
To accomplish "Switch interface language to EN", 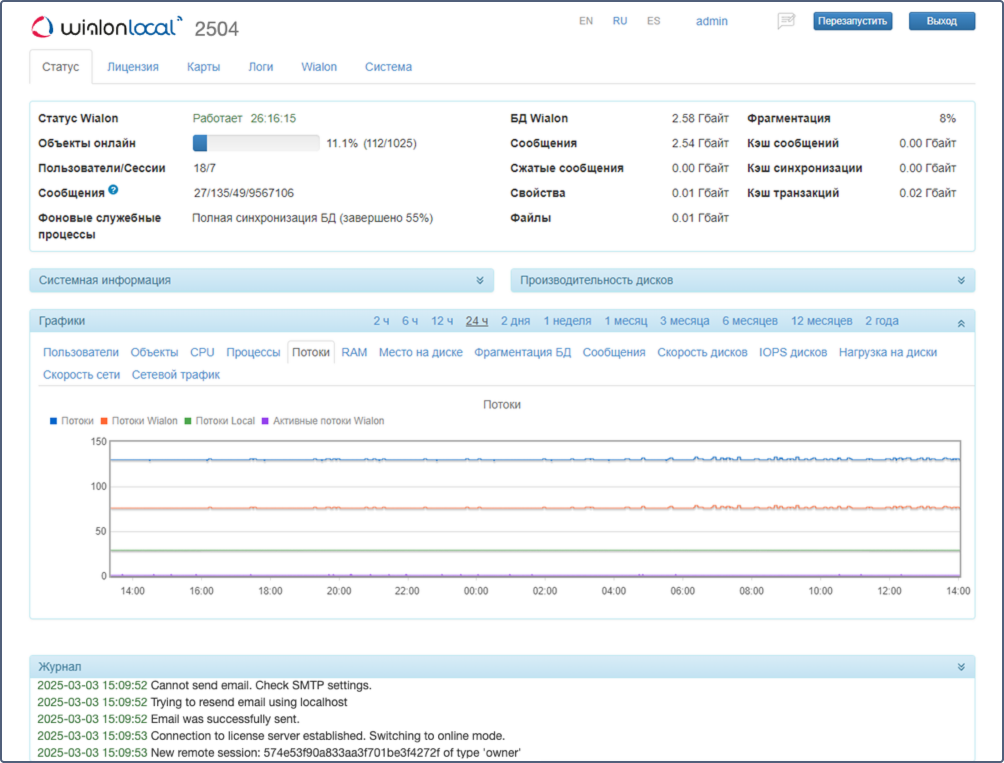I will (x=586, y=21).
